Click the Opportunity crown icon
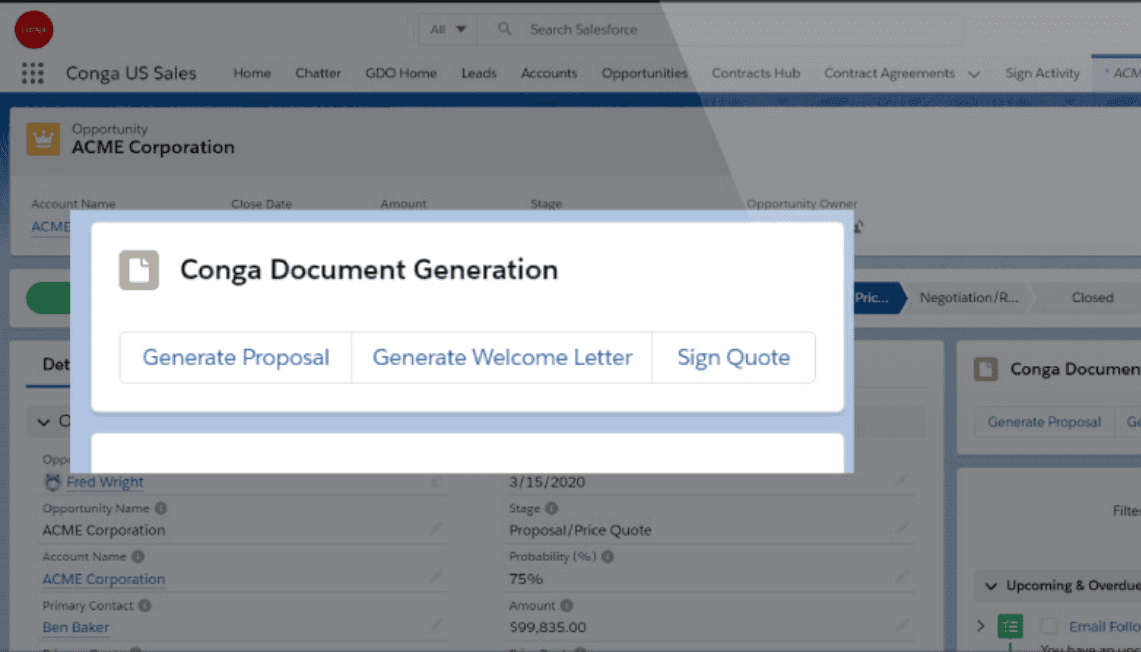The width and height of the screenshot is (1141, 652). [x=43, y=138]
